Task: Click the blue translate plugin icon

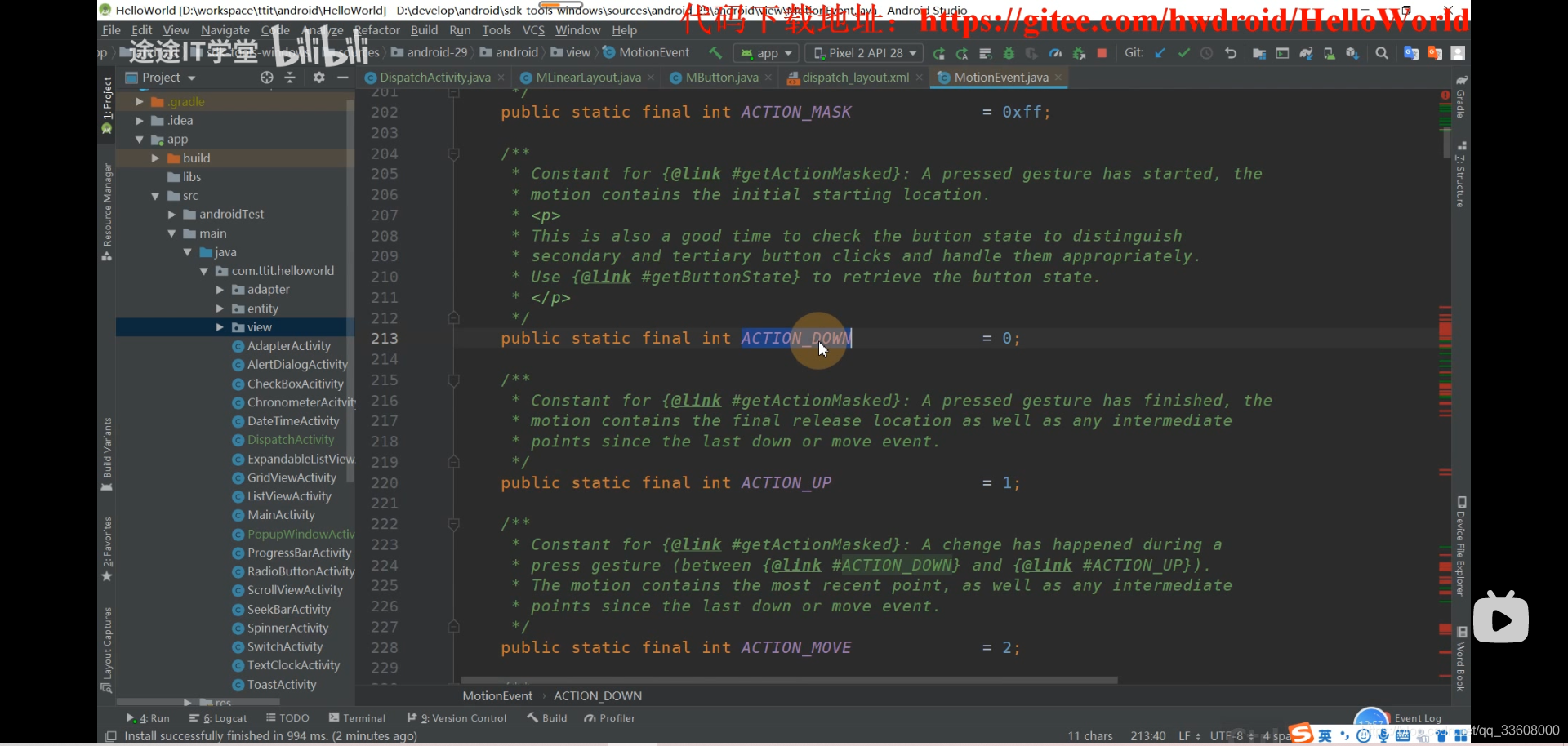Action: [x=1410, y=53]
